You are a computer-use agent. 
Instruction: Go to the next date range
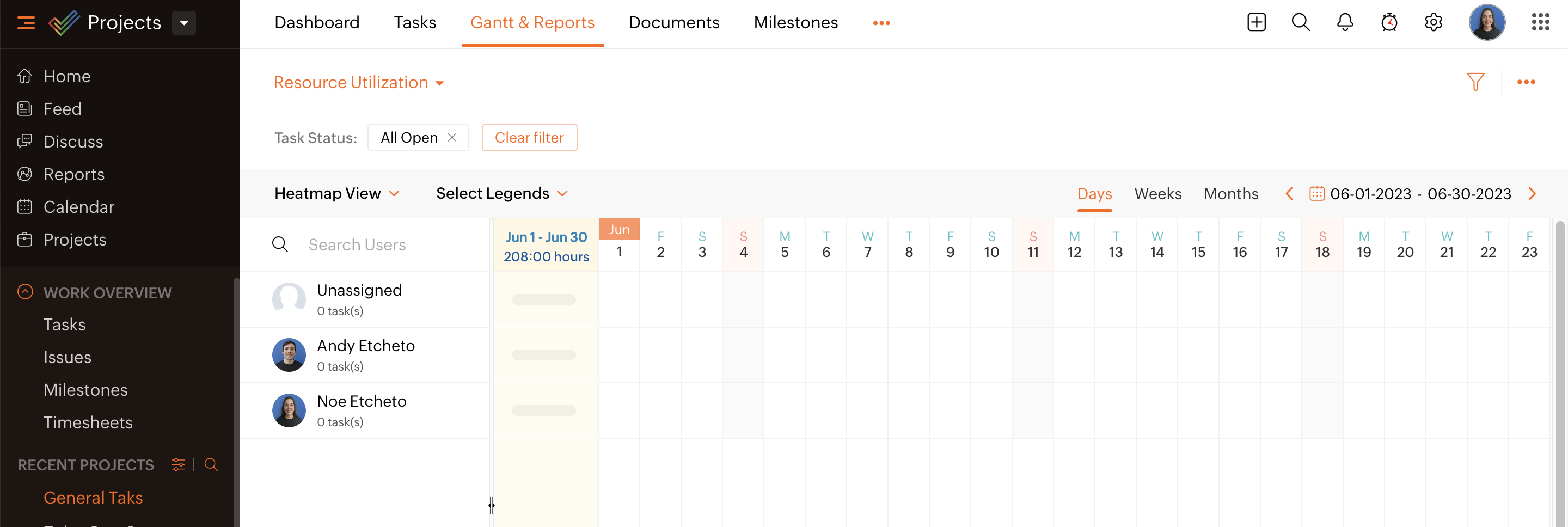tap(1532, 193)
